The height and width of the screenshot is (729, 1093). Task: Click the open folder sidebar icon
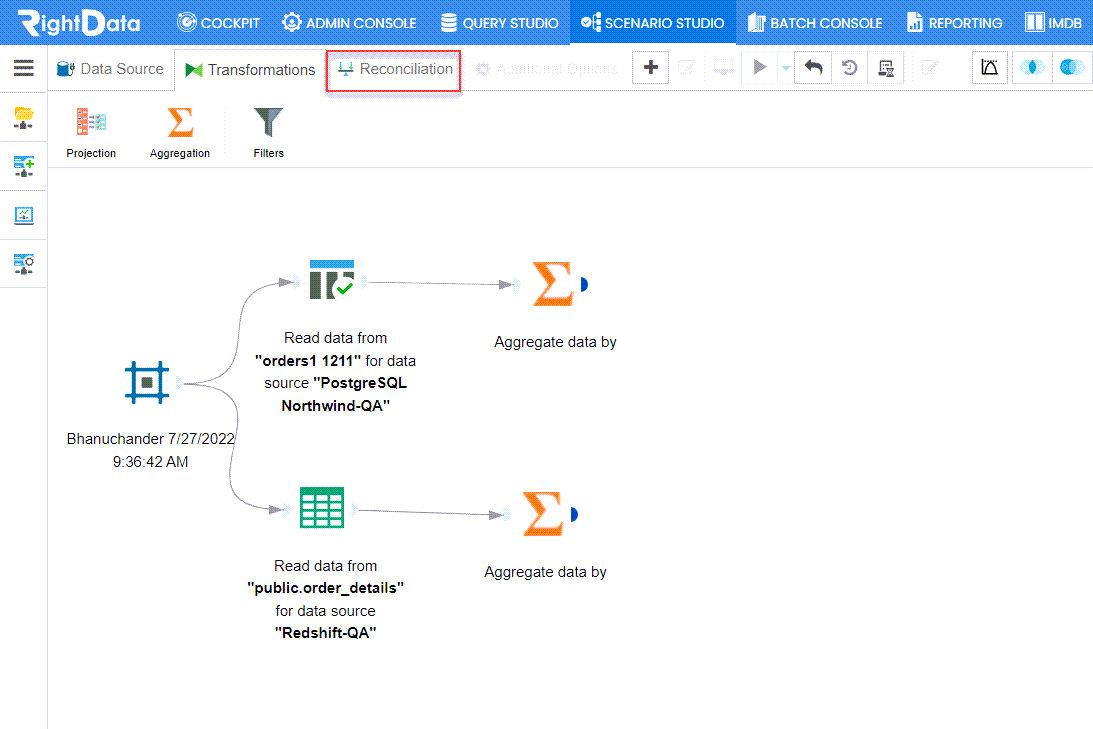(24, 118)
